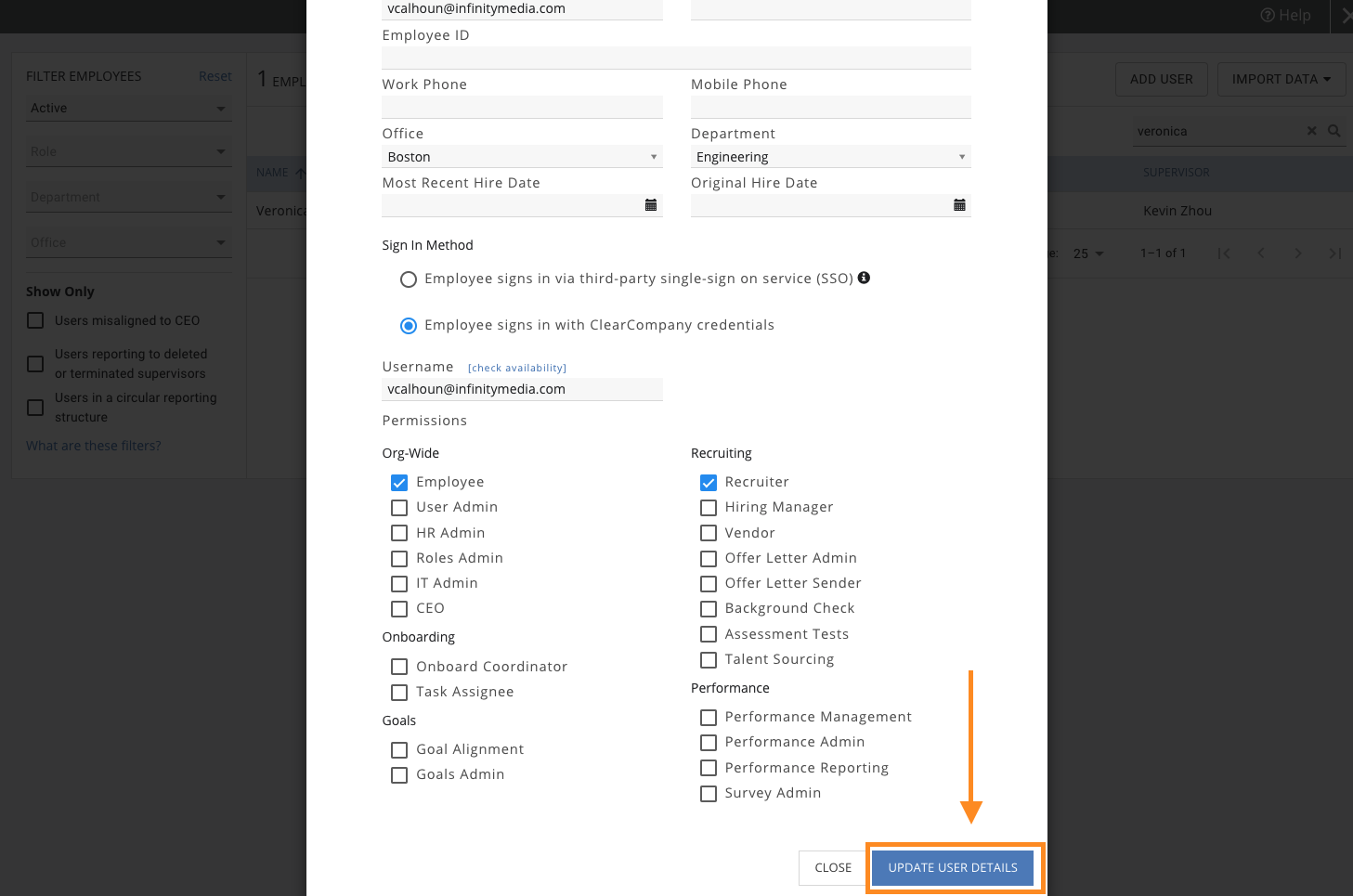Screen dimensions: 1353x896
Task: Tick Offer Letter Sender checkbox
Action: pos(709,584)
